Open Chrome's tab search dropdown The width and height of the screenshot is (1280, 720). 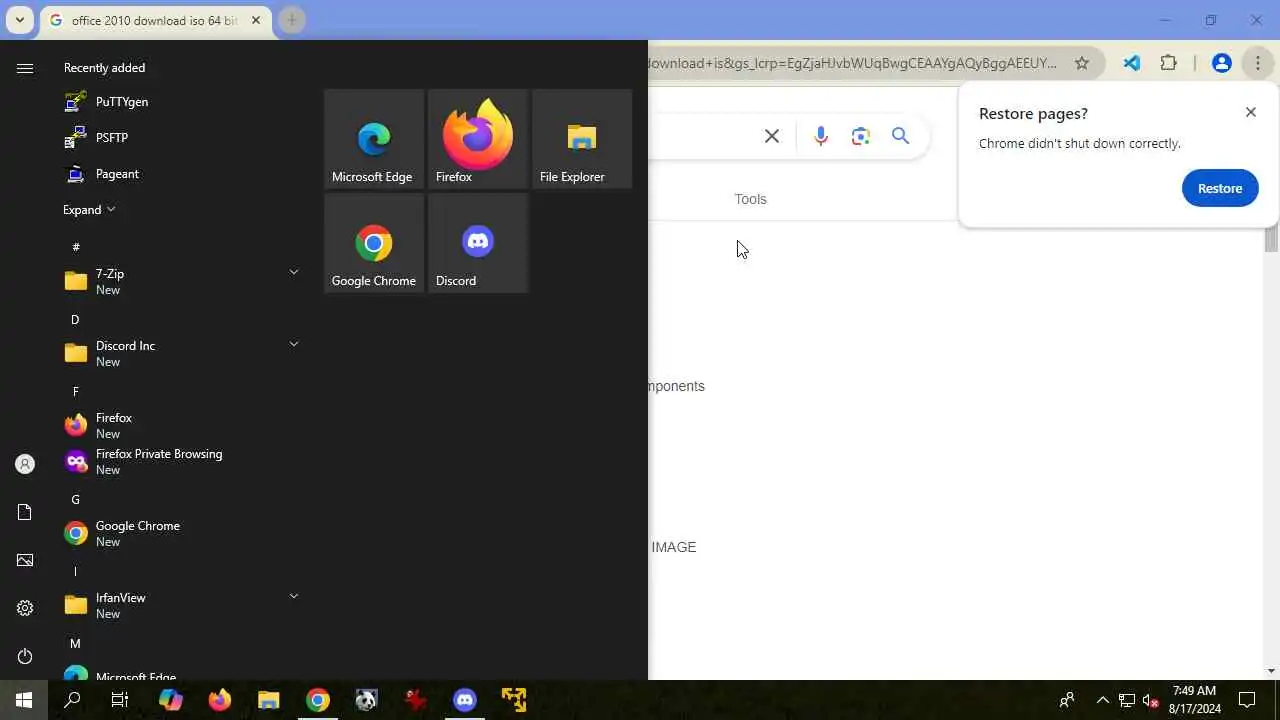[x=19, y=20]
